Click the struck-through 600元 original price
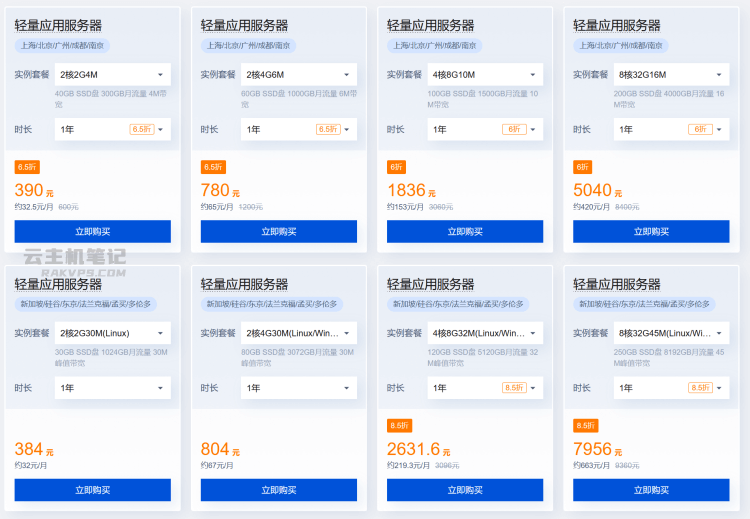 coord(68,207)
